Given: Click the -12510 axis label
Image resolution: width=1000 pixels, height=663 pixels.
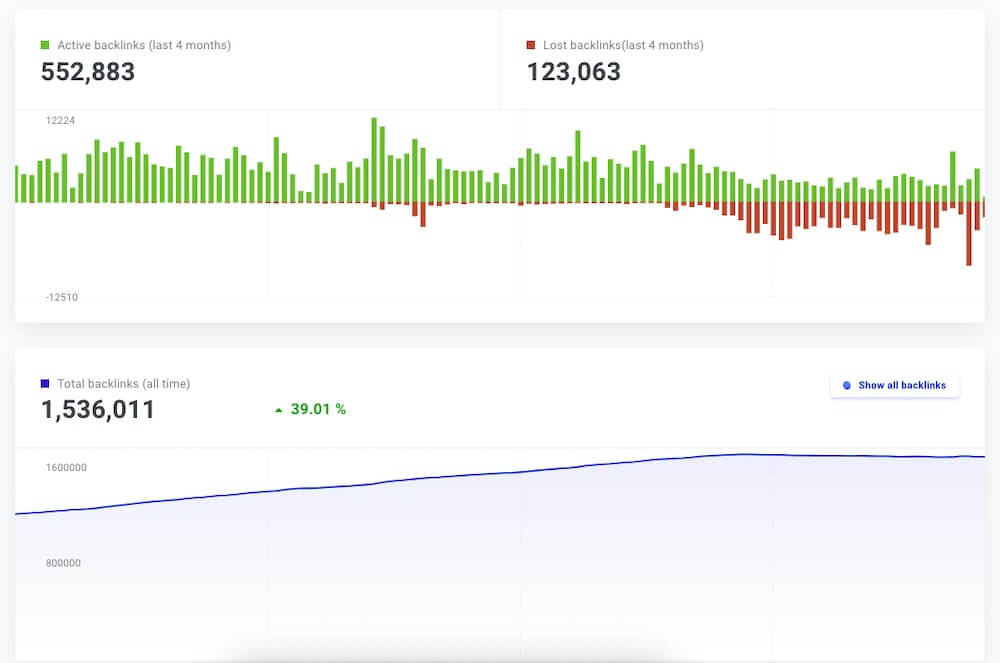Looking at the screenshot, I should [x=62, y=297].
